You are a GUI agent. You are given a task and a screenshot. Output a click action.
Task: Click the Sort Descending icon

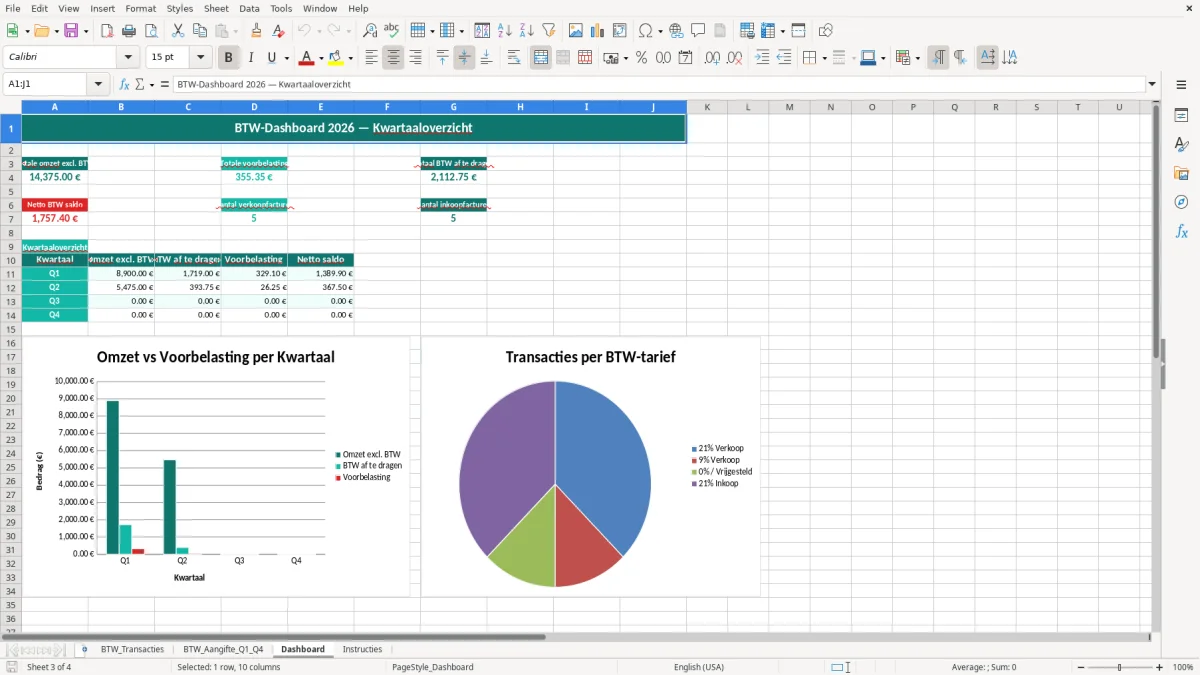pos(527,31)
